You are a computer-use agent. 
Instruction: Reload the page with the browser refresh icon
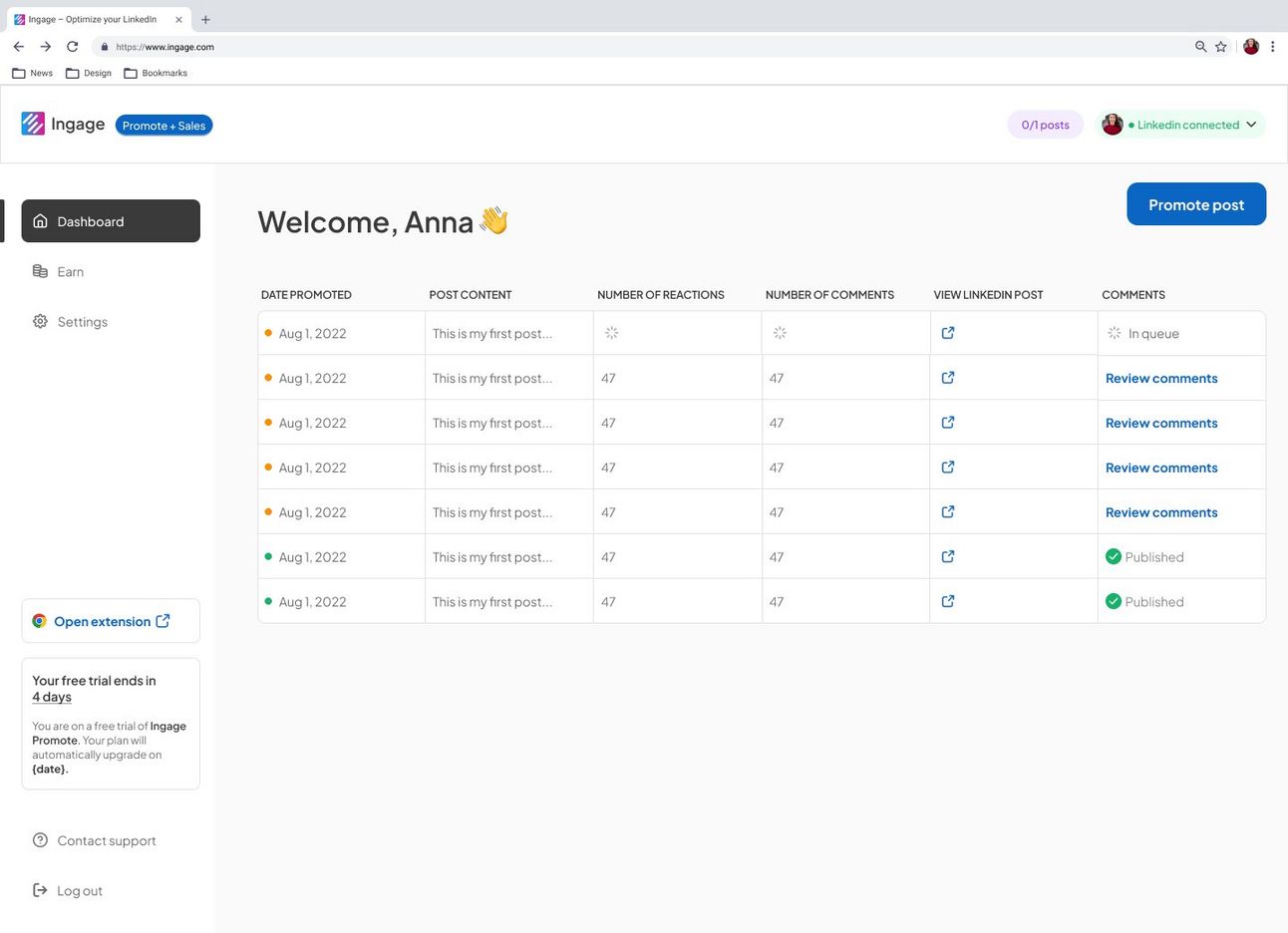tap(72, 47)
